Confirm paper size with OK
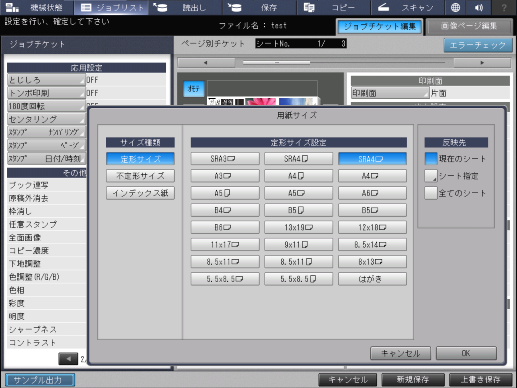The width and height of the screenshot is (517, 388). (x=466, y=353)
